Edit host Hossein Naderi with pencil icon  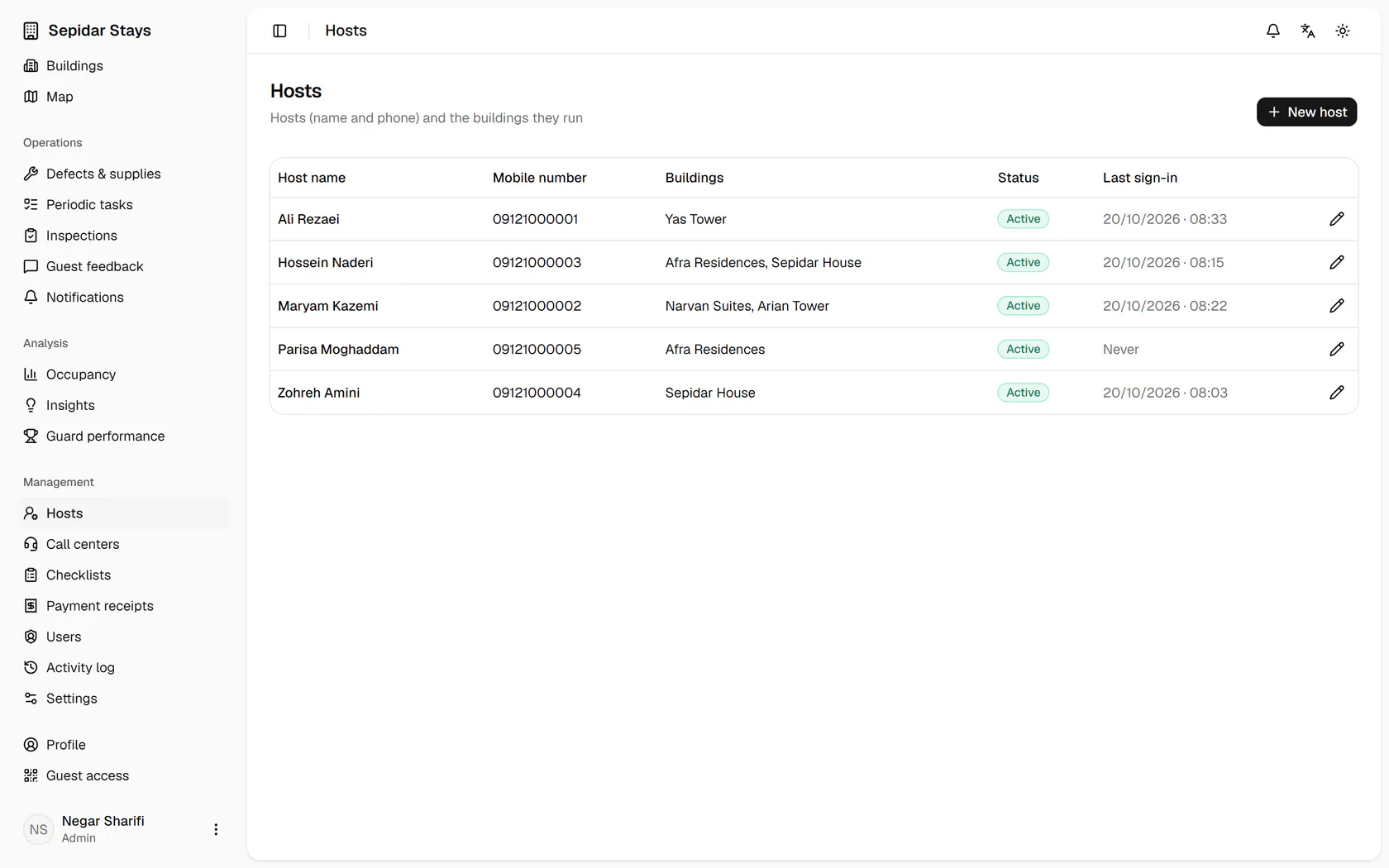1337,262
